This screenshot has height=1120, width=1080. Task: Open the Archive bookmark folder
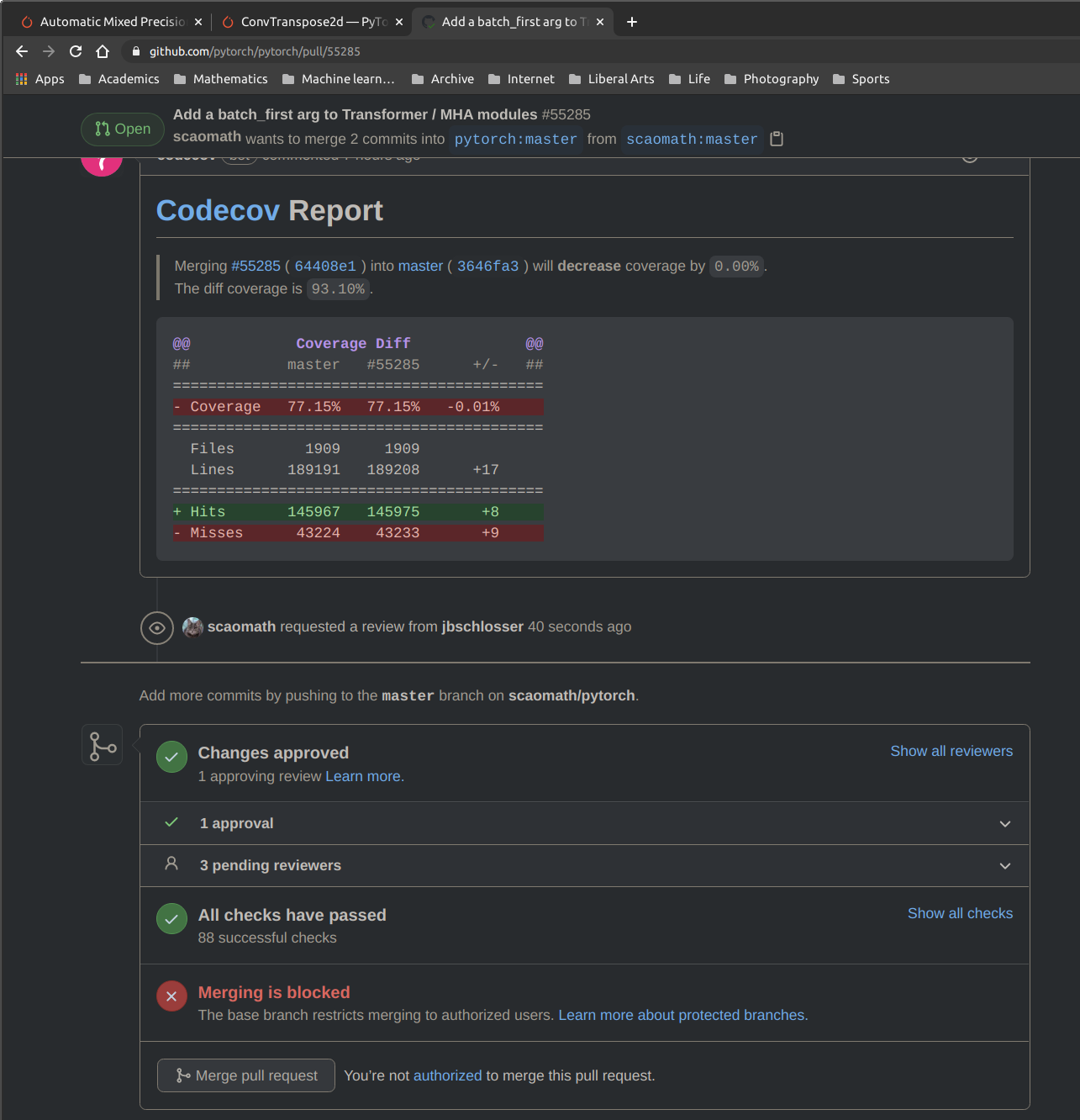point(442,79)
